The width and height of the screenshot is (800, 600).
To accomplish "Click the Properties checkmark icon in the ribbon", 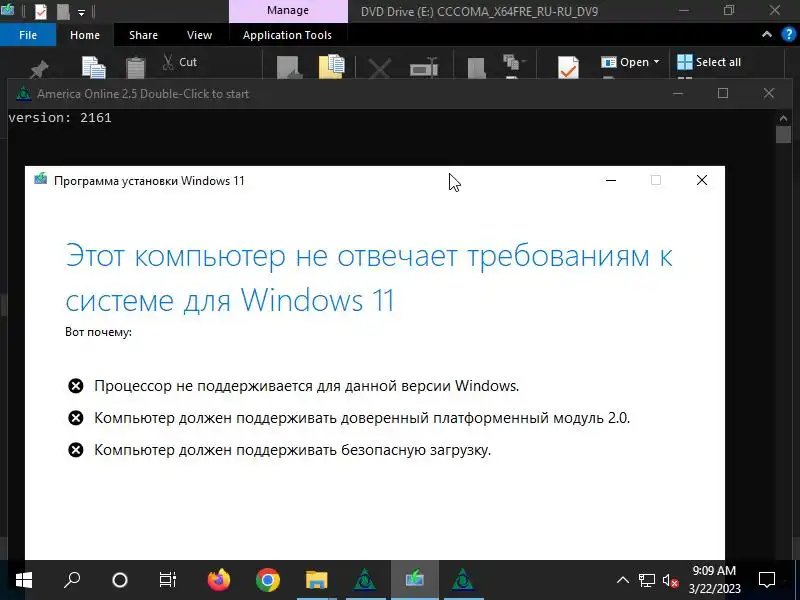I will click(568, 67).
